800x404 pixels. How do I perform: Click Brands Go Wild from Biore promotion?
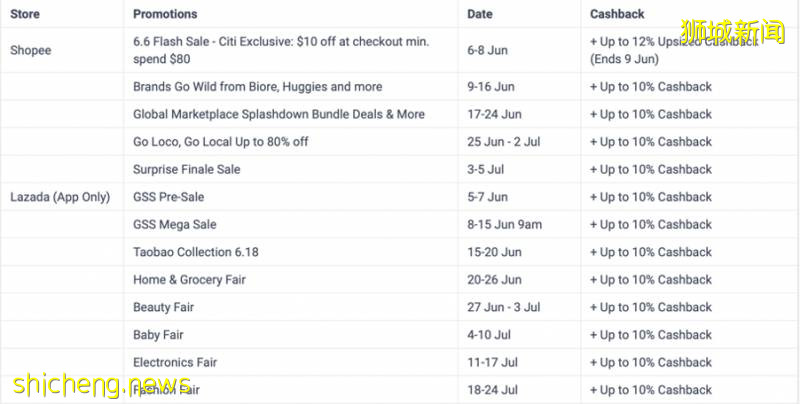[257, 87]
